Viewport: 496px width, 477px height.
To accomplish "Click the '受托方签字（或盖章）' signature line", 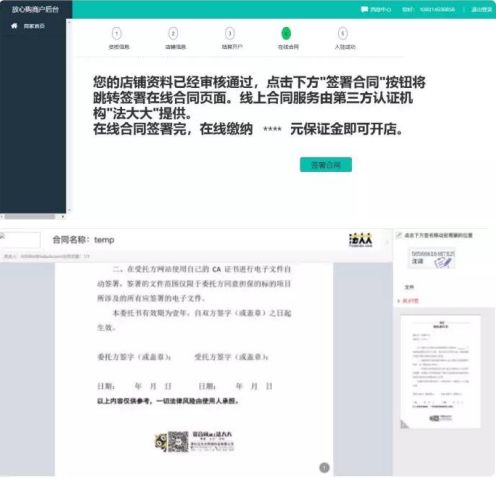I will (231, 357).
